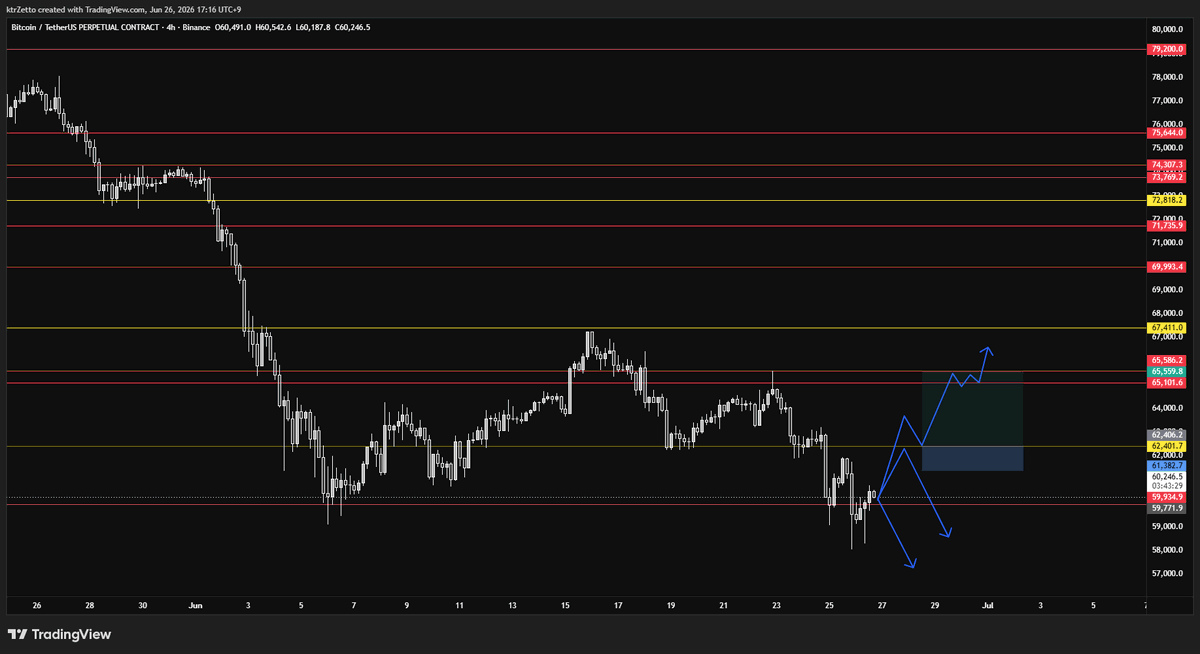The image size is (1200, 654).
Task: Select the 59,771.9 gray price label
Action: click(1167, 508)
